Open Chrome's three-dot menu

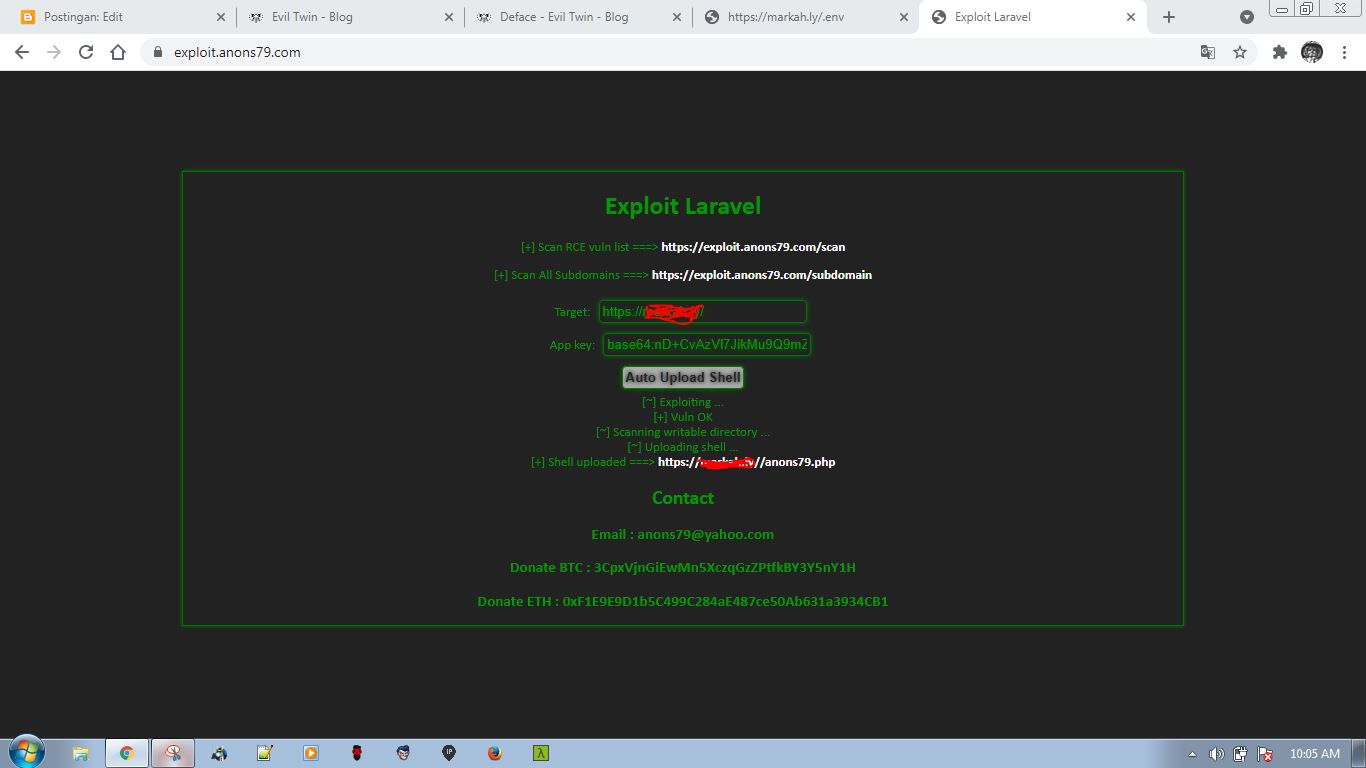(1344, 52)
